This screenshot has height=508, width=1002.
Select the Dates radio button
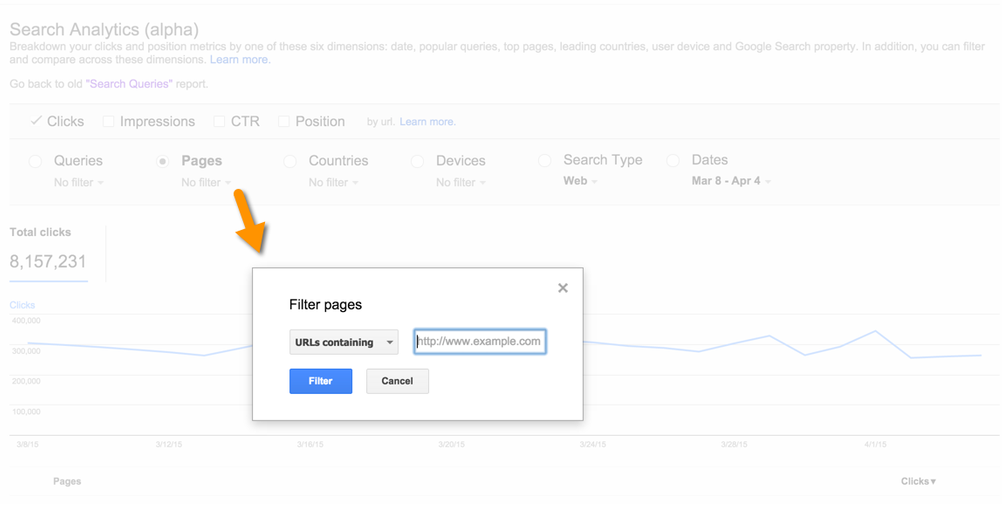coord(673,160)
